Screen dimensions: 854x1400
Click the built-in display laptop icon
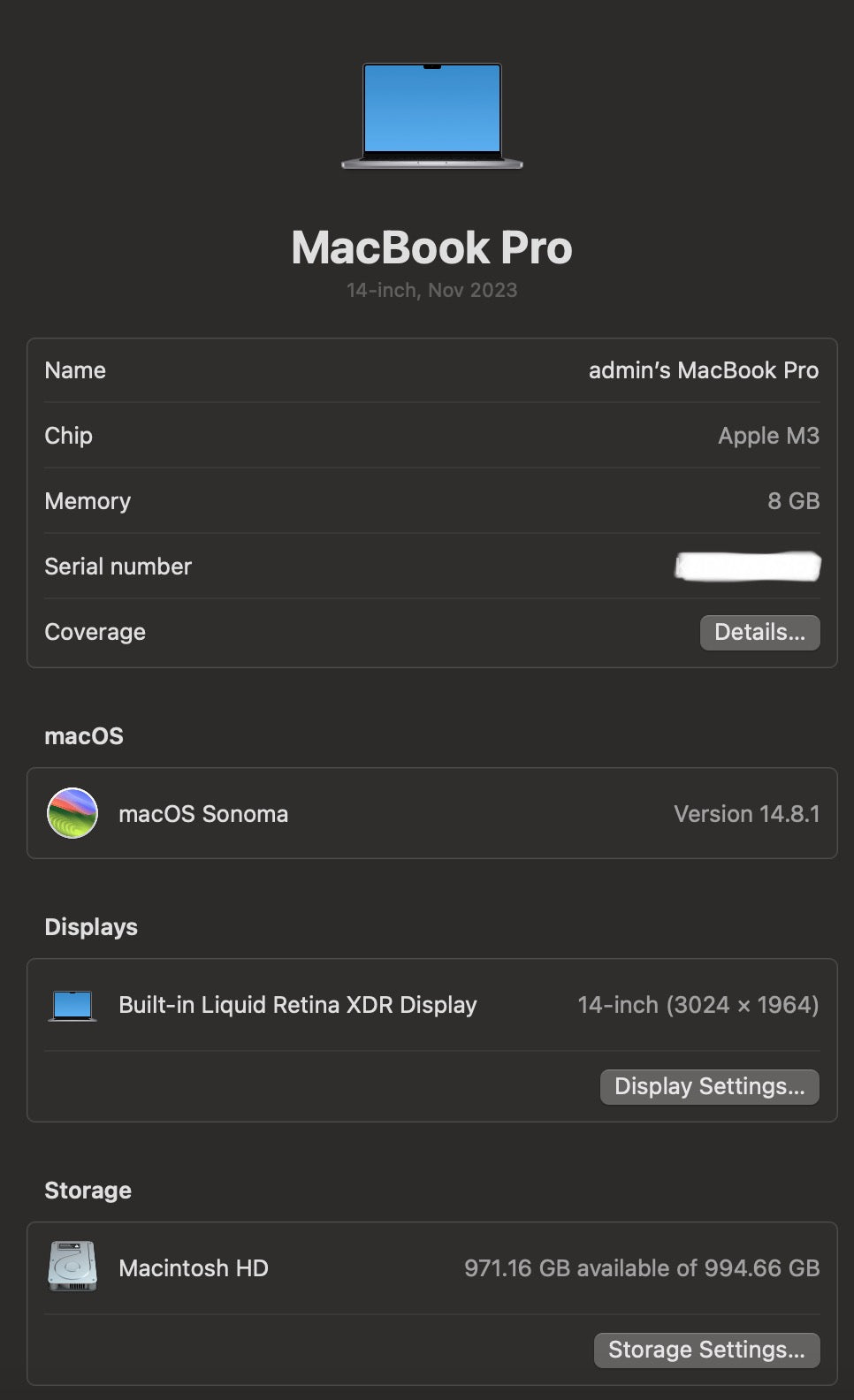tap(72, 1006)
